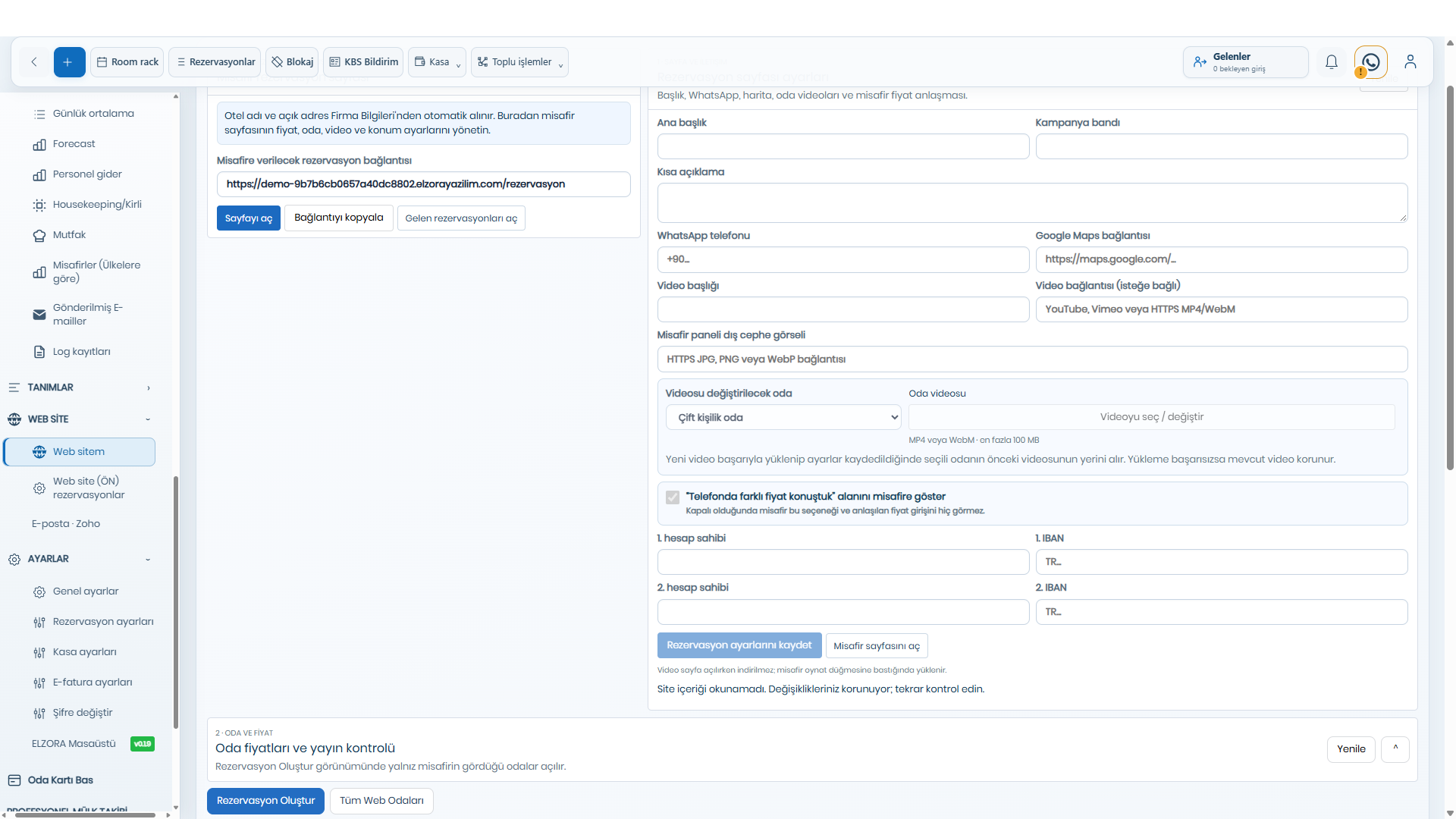1456x819 pixels.
Task: Click Videoyu seç / değiştir upload area
Action: coord(1151,417)
